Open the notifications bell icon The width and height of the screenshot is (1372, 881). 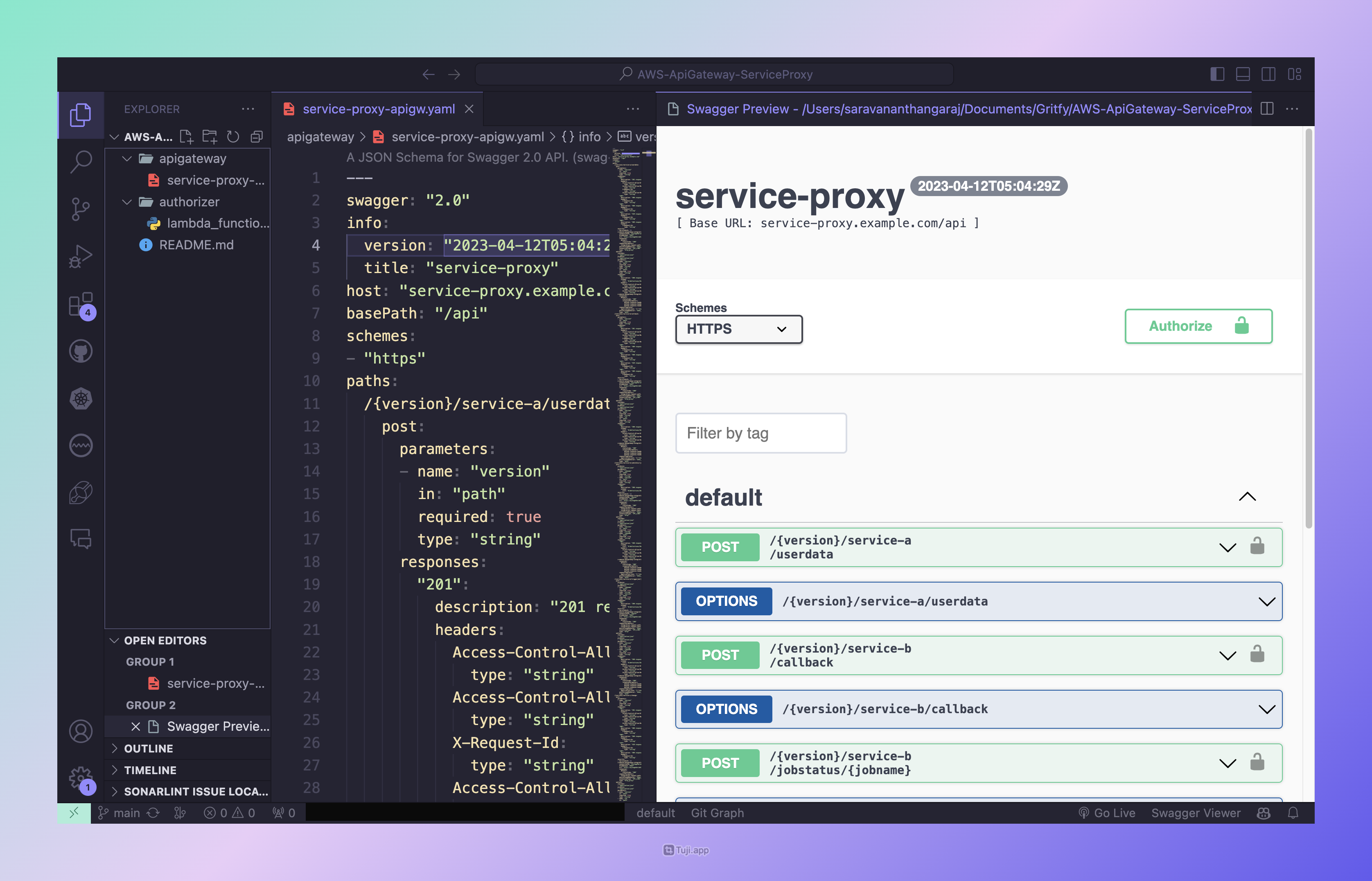pos(1293,813)
